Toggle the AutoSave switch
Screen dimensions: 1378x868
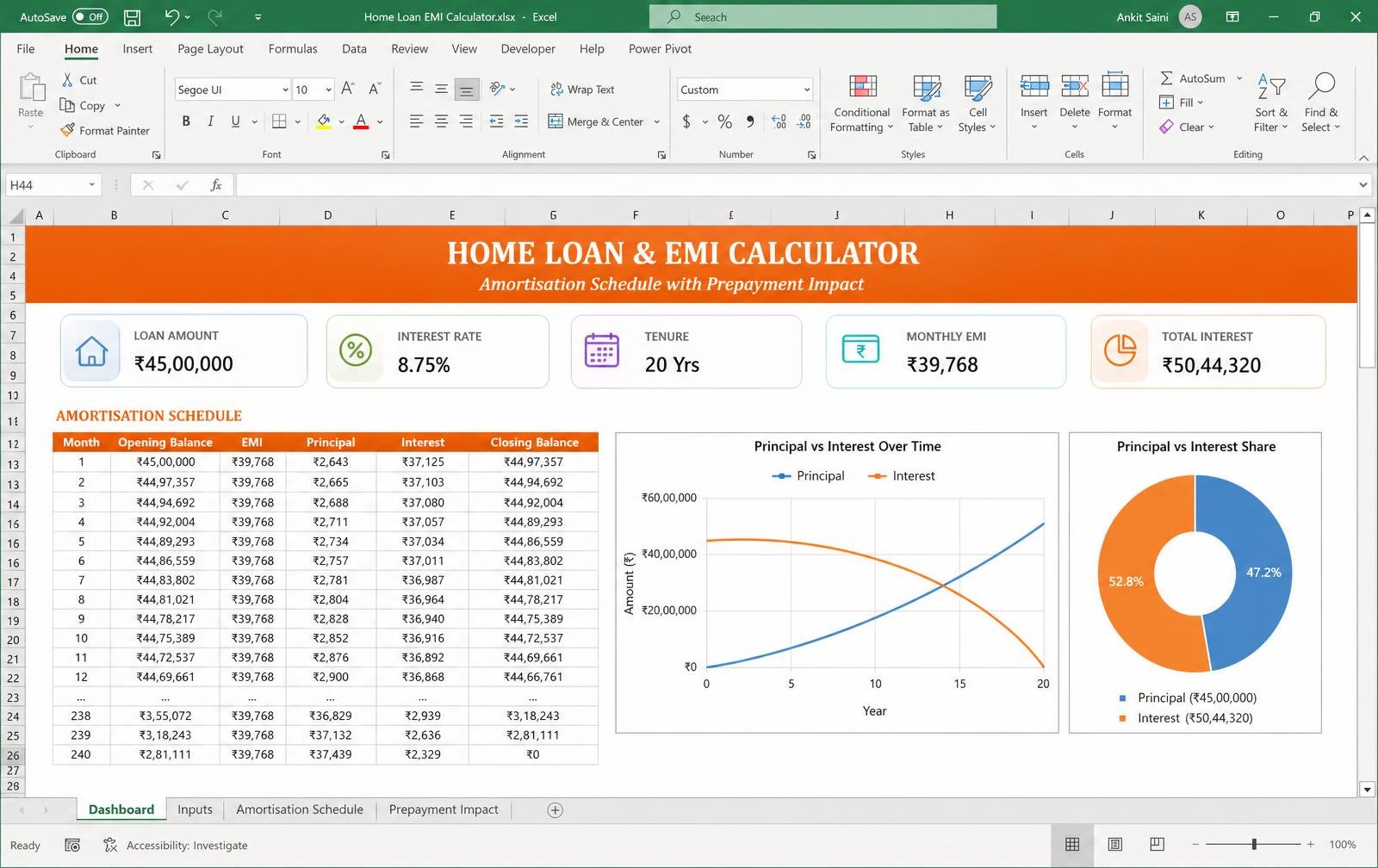point(90,16)
